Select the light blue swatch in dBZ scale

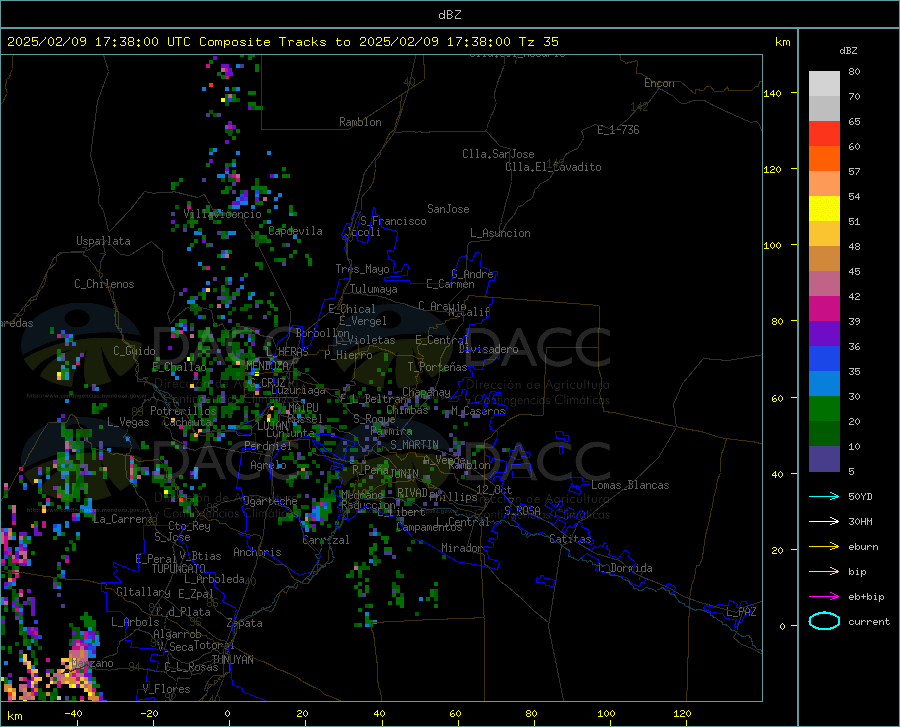[x=824, y=383]
